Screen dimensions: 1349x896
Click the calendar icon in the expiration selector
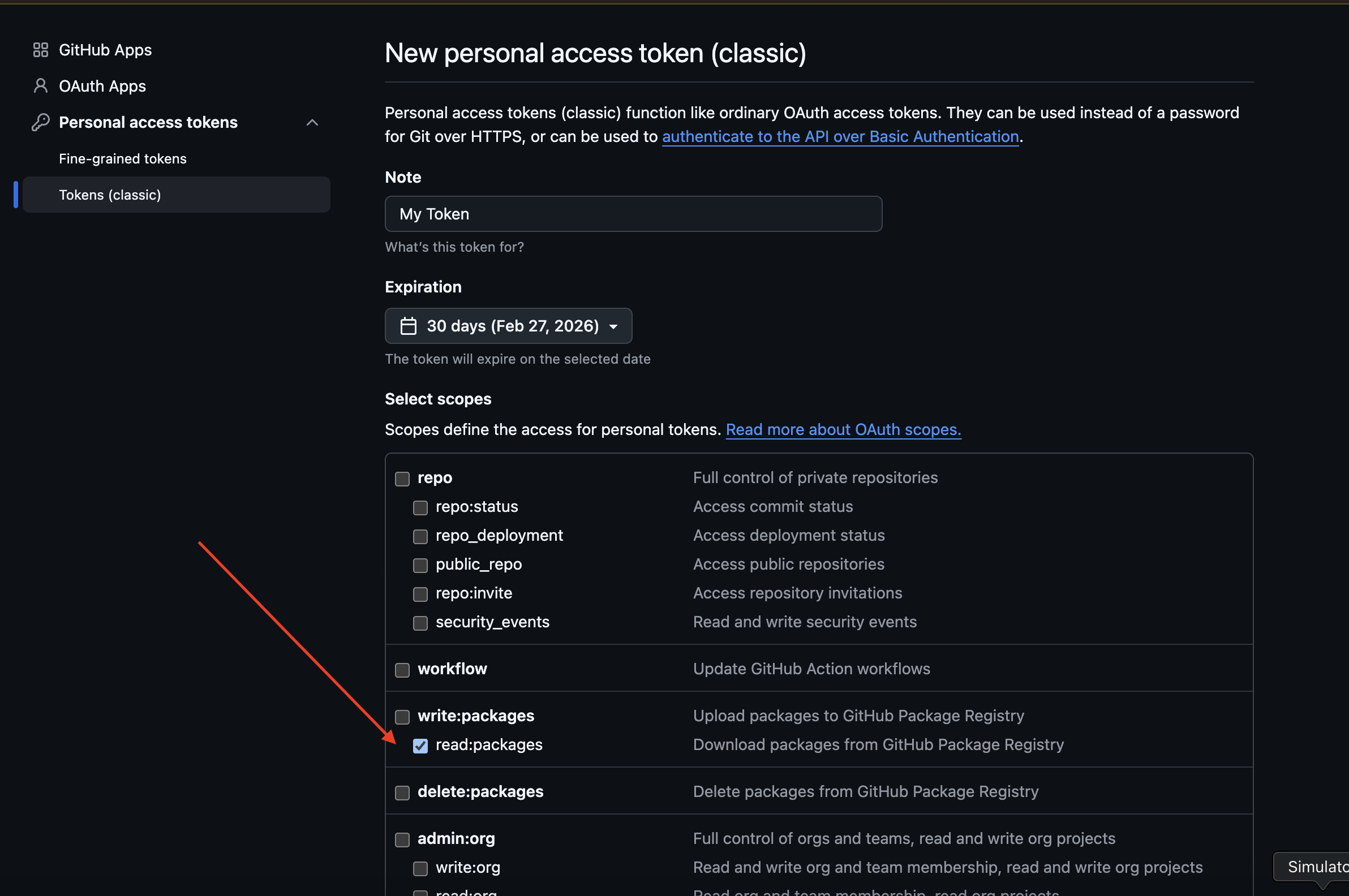408,326
